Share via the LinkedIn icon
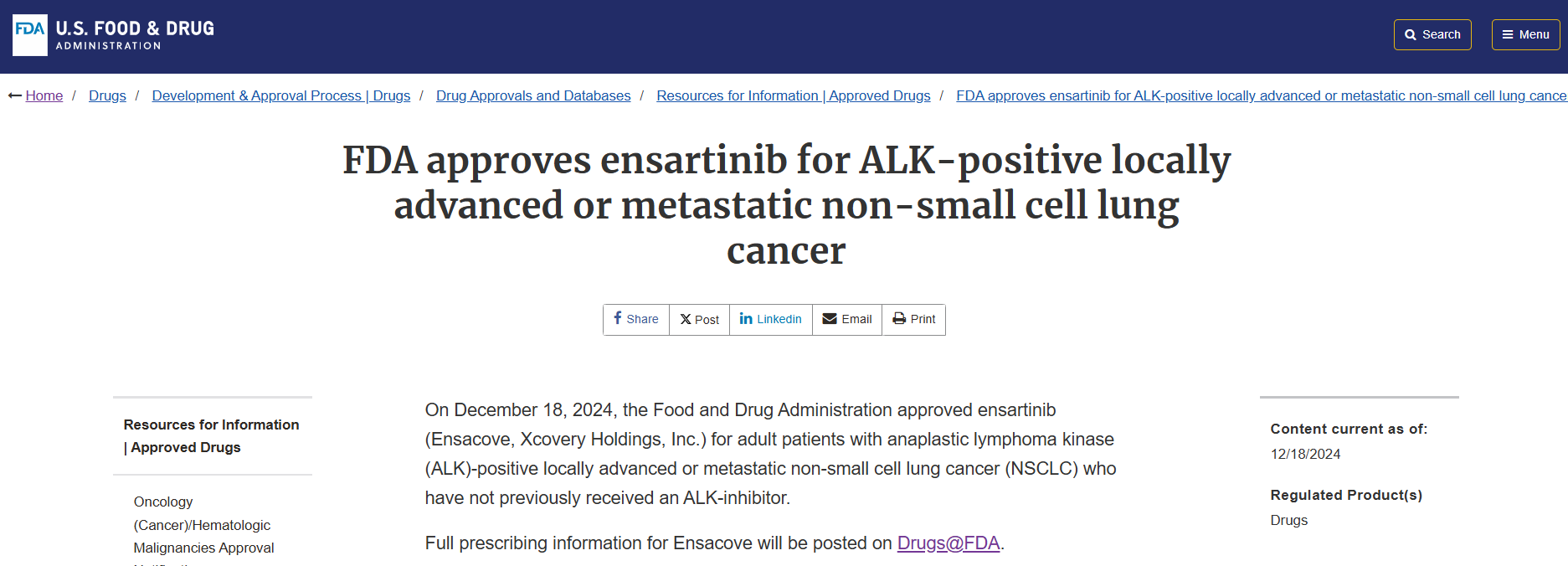 746,318
